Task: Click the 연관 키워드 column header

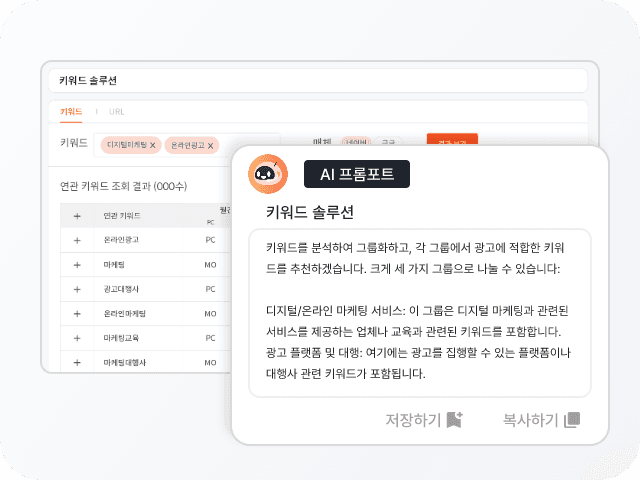Action: (122, 216)
